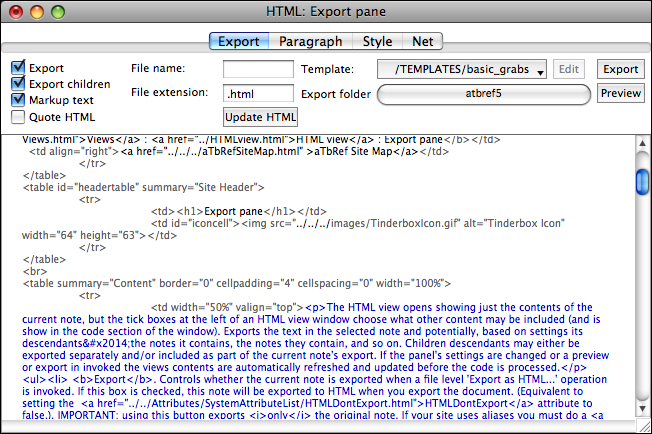The image size is (652, 434).
Task: Open the Style tab
Action: click(377, 42)
